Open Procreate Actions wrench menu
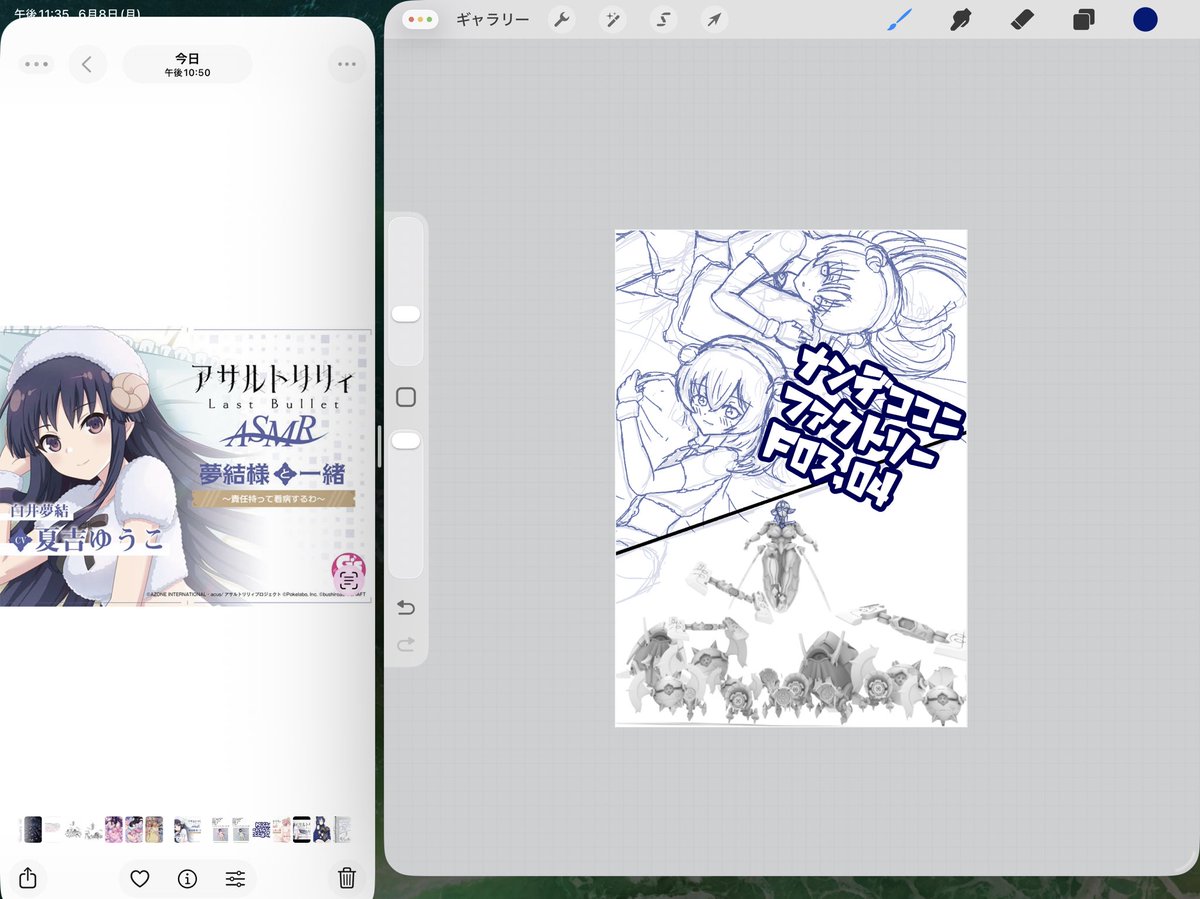 tap(562, 19)
